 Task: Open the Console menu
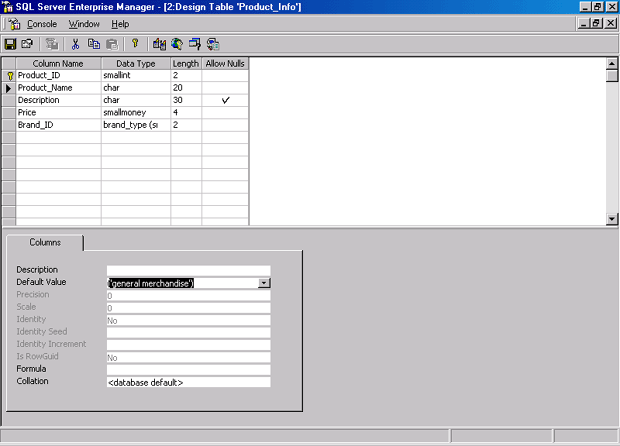click(x=42, y=24)
